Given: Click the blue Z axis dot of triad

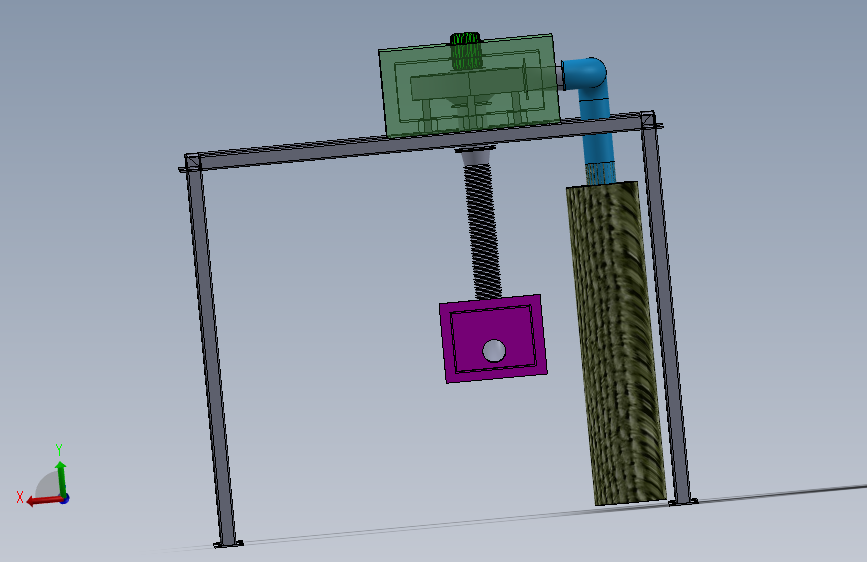Looking at the screenshot, I should click(x=65, y=499).
